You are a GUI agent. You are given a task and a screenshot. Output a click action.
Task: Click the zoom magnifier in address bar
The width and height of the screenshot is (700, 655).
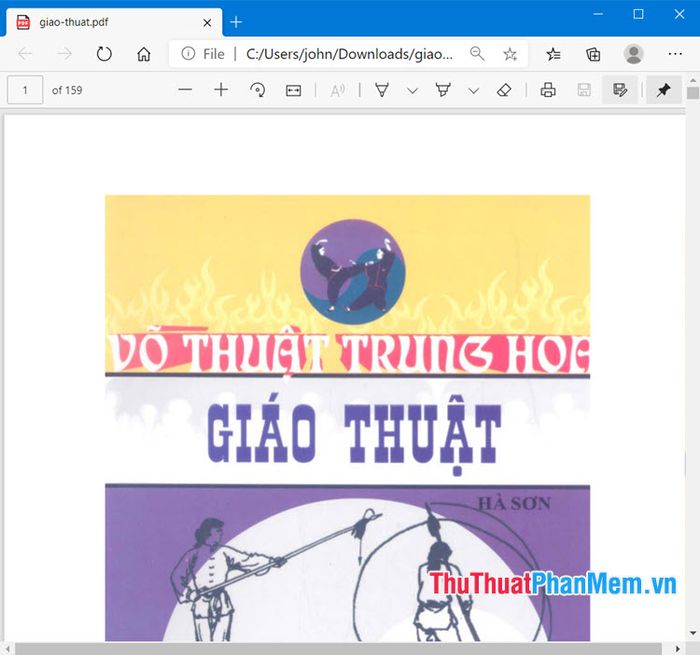point(477,54)
